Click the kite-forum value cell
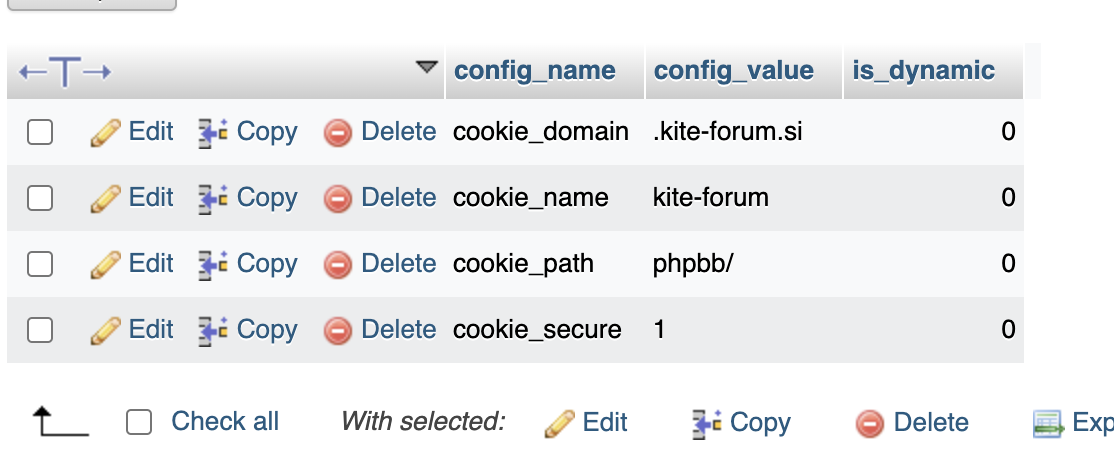Image resolution: width=1114 pixels, height=450 pixels. pos(710,198)
